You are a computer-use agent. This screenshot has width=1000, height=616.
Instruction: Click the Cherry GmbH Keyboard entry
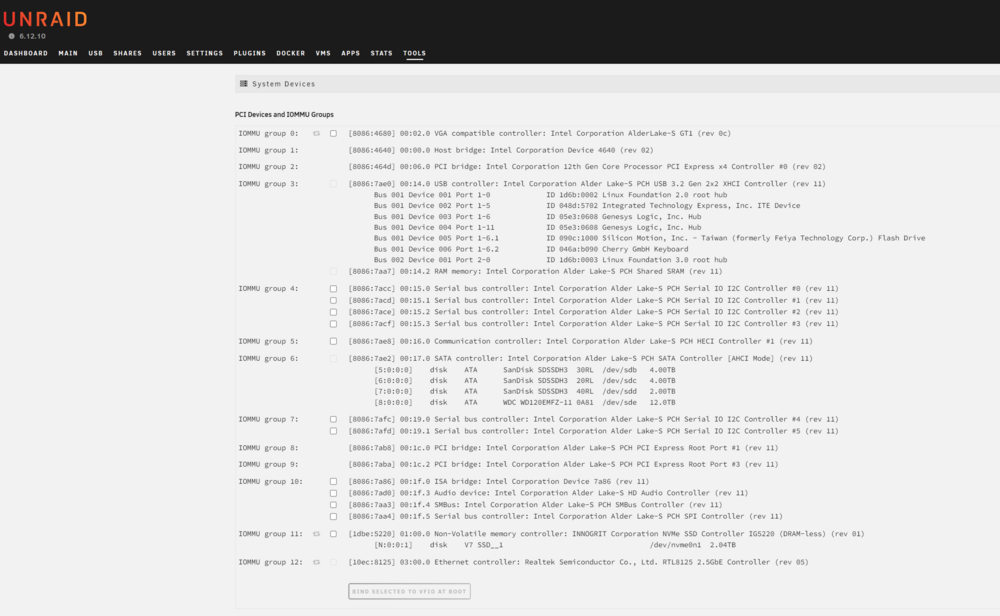(531, 249)
